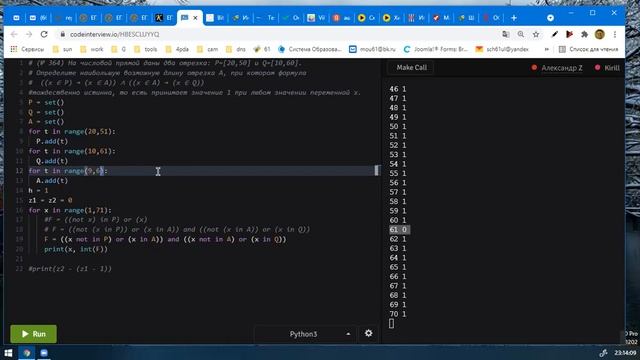The height and width of the screenshot is (360, 640).
Task: Click the line A.add(t)
Action: [x=52, y=180]
